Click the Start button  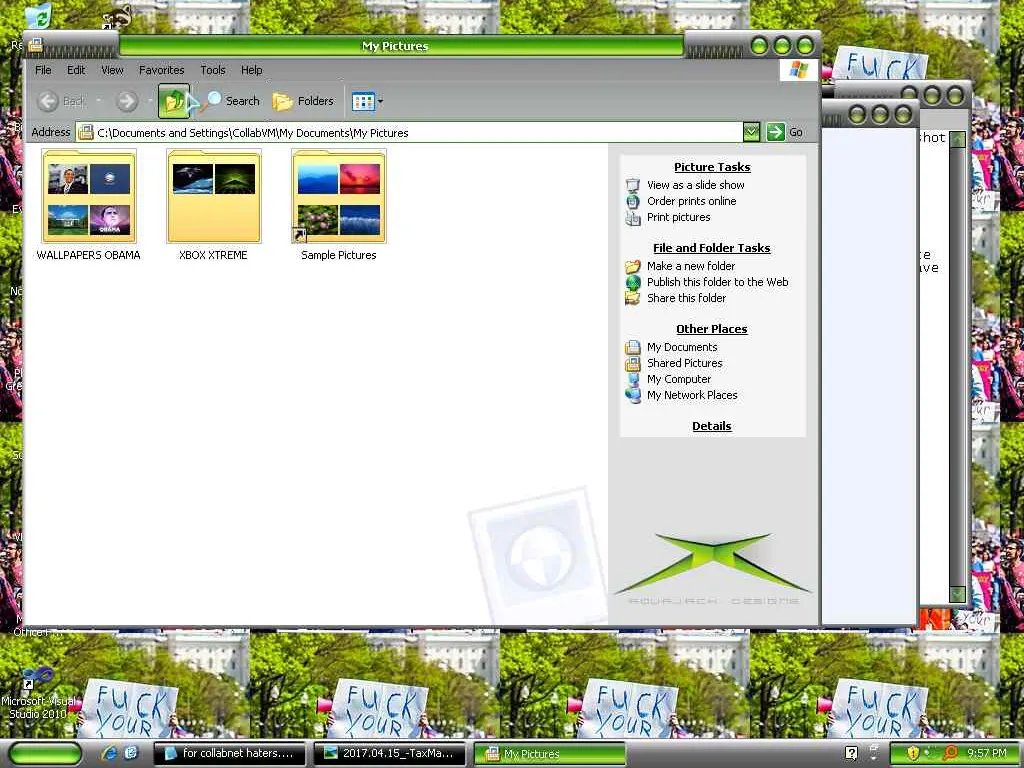click(46, 754)
